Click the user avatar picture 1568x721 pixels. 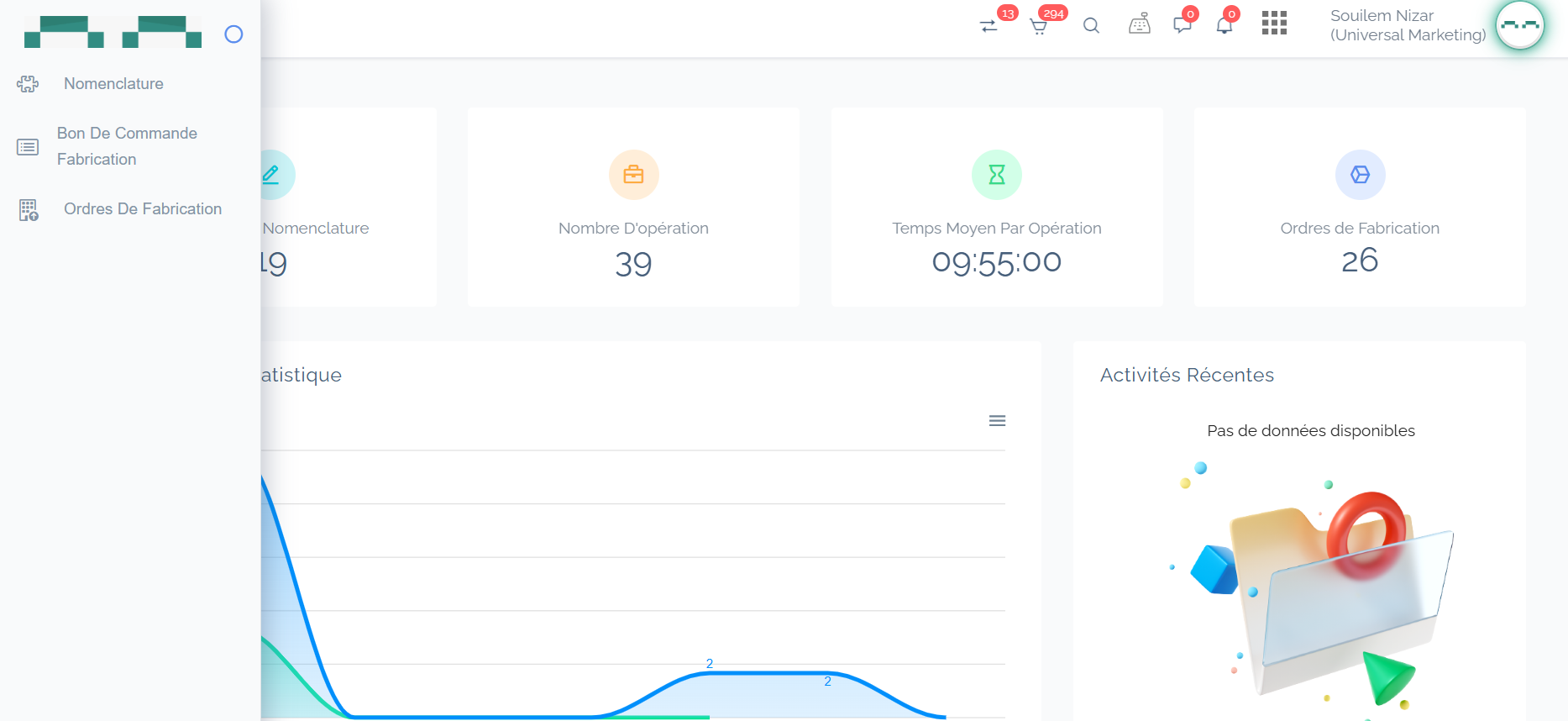[x=1519, y=25]
